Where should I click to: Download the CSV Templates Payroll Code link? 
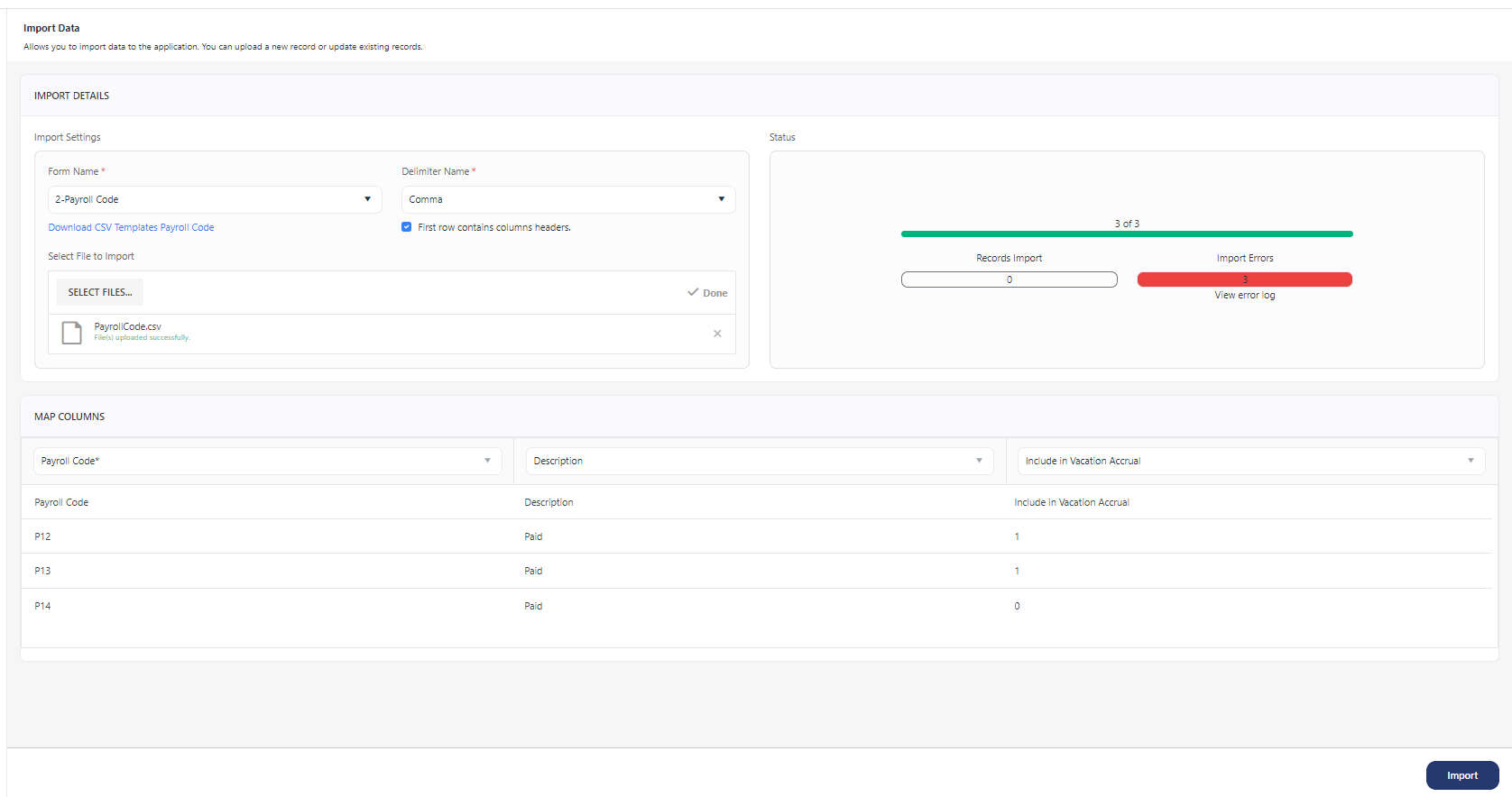[x=131, y=227]
